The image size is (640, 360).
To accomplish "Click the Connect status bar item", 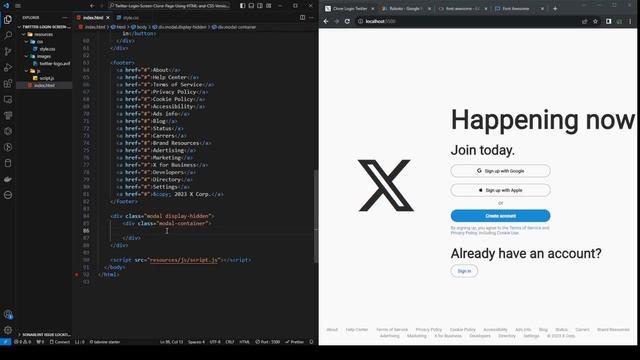I will [60, 342].
